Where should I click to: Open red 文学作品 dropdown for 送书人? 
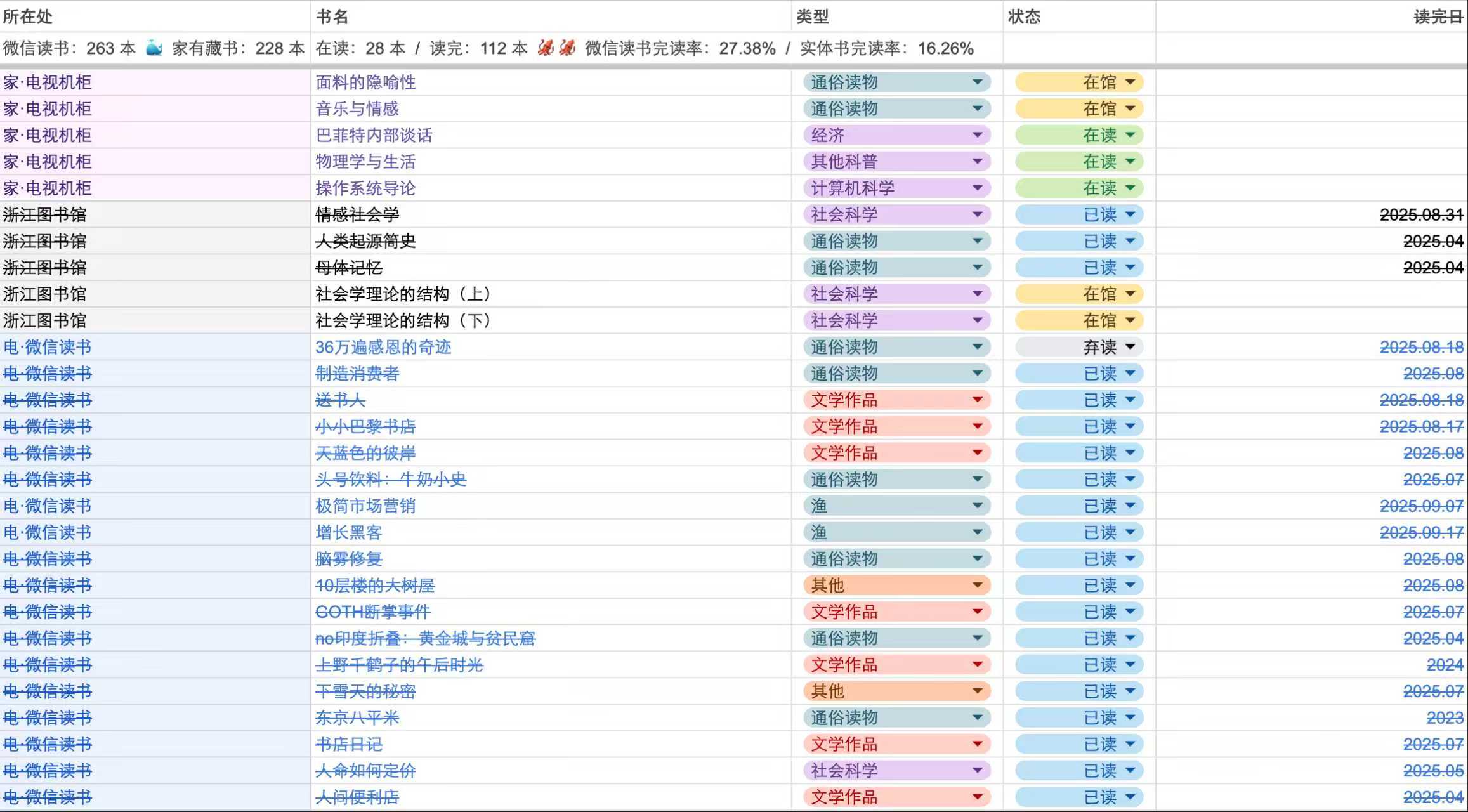point(977,400)
